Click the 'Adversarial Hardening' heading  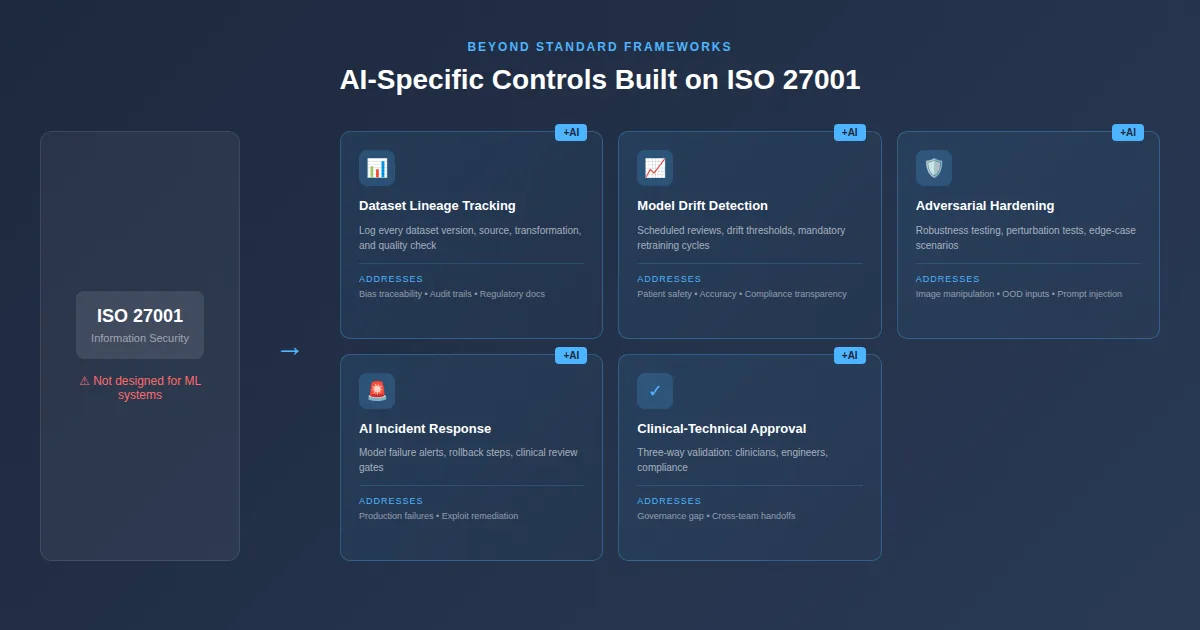point(985,206)
